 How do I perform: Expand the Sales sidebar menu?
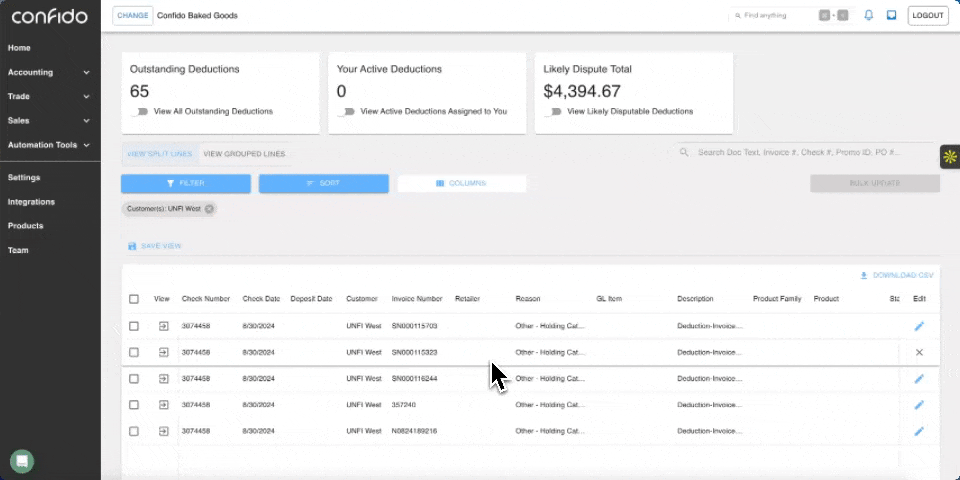(x=50, y=121)
